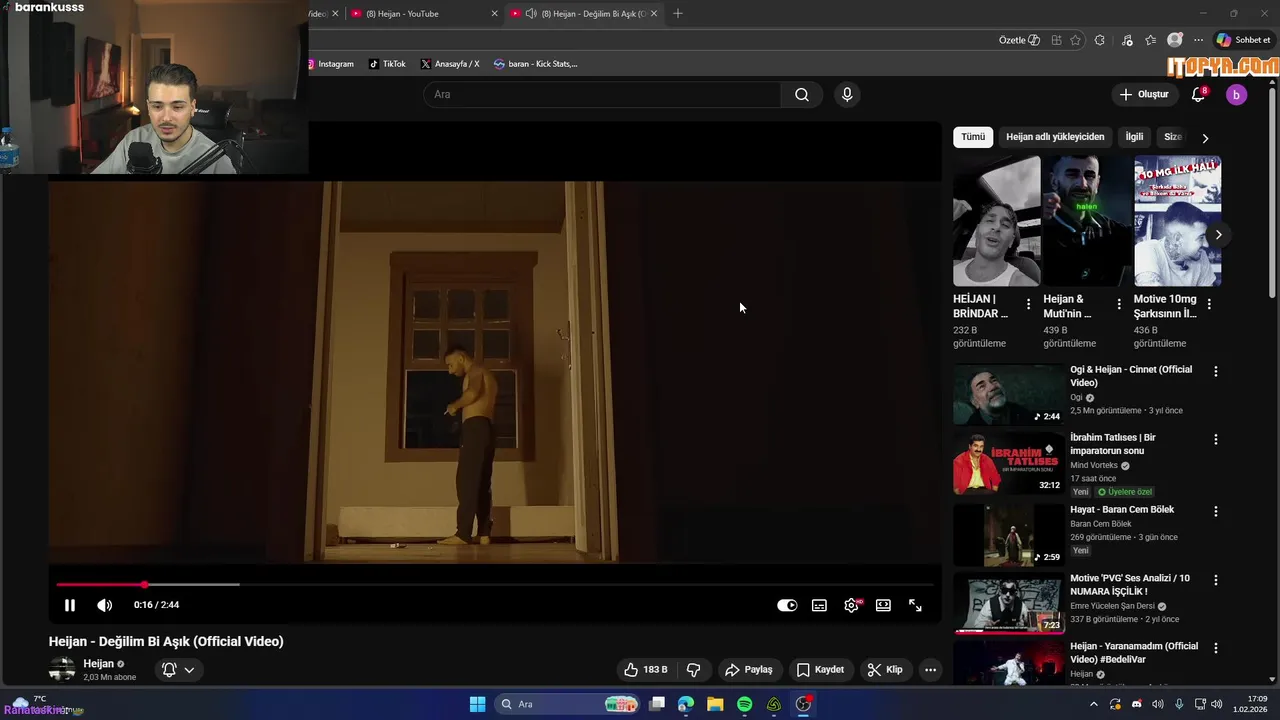Open taskbar clock showing 17:09
Image resolution: width=1280 pixels, height=720 pixels.
[x=1251, y=704]
